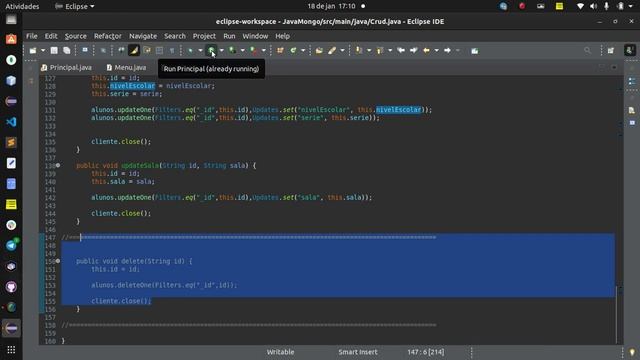The width and height of the screenshot is (640, 360).
Task: Click the Open Perspective icon
Action: pos(611,51)
